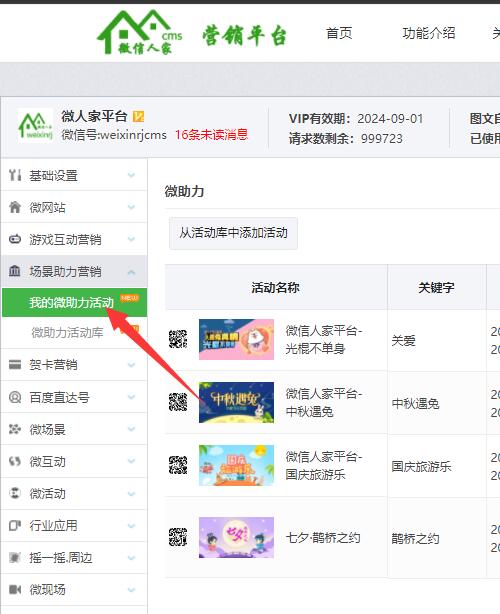Open 微信人家平台-光棍不单身 activity name

[324, 340]
